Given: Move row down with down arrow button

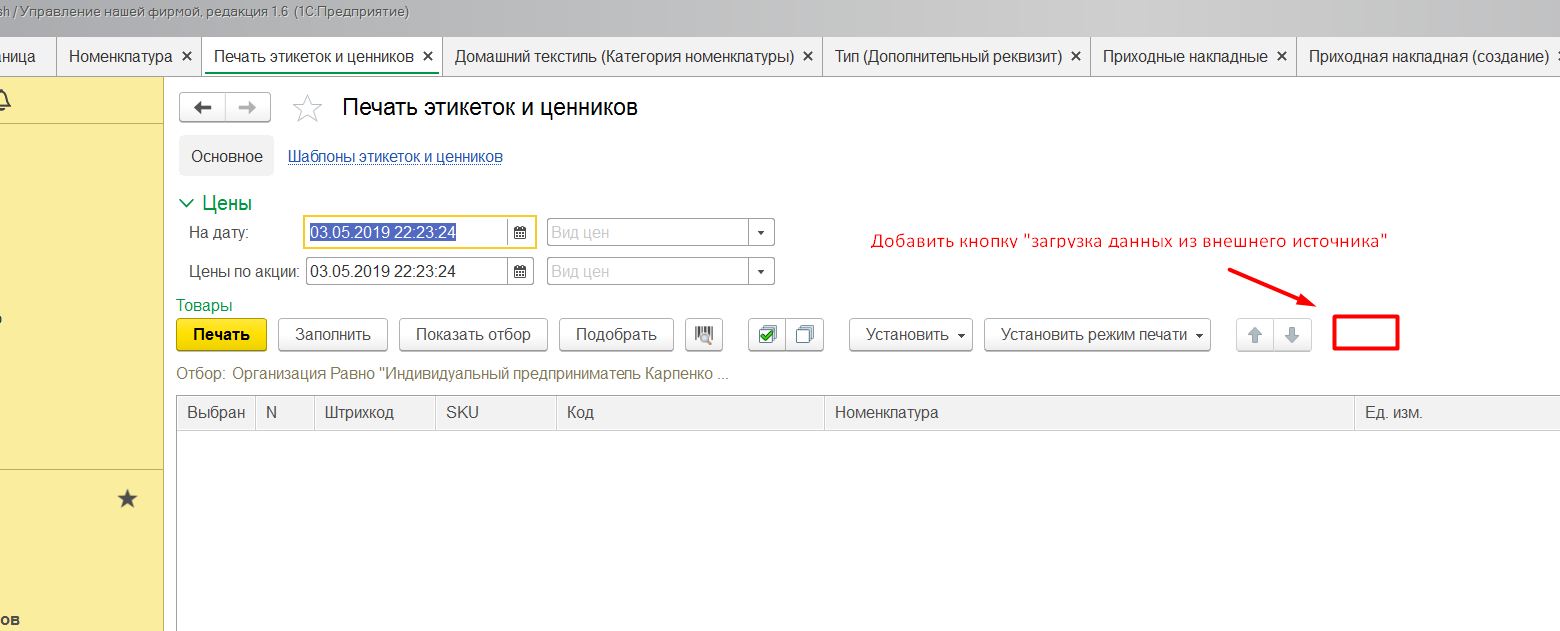Looking at the screenshot, I should coord(1292,335).
